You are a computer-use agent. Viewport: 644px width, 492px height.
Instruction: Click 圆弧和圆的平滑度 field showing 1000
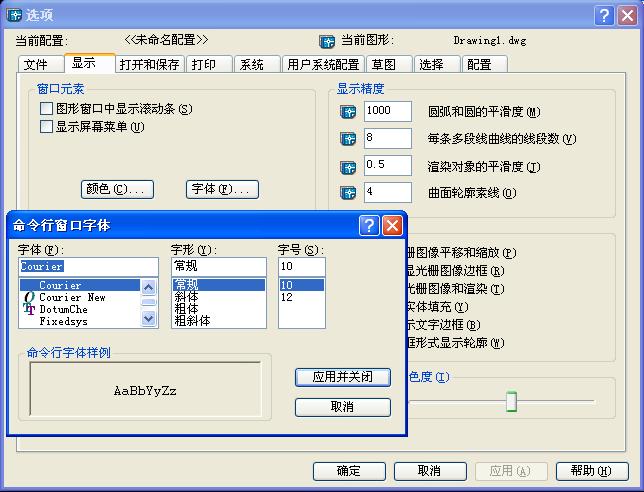pyautogui.click(x=388, y=111)
